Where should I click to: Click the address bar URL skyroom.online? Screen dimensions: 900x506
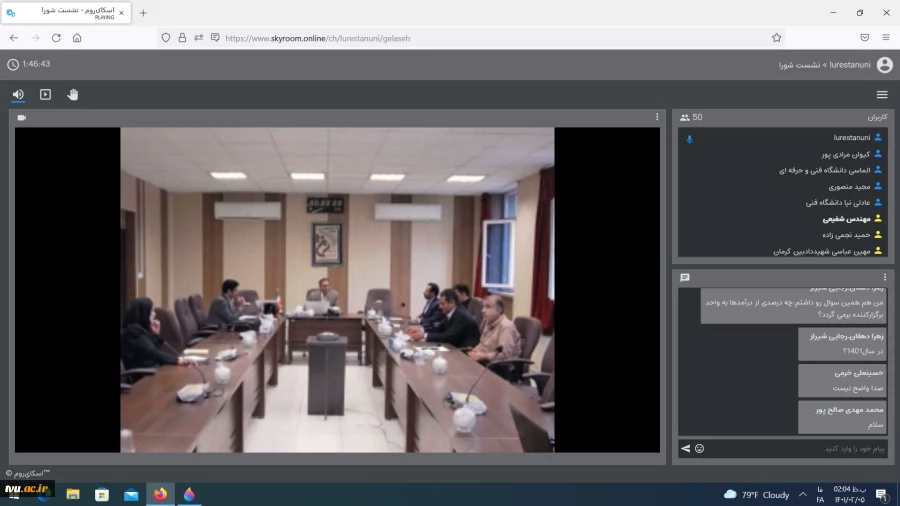(317, 38)
